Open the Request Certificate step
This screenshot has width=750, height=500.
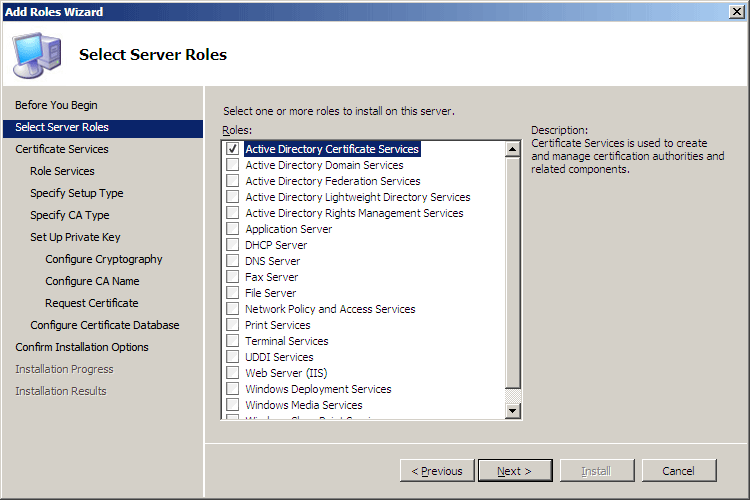92,303
